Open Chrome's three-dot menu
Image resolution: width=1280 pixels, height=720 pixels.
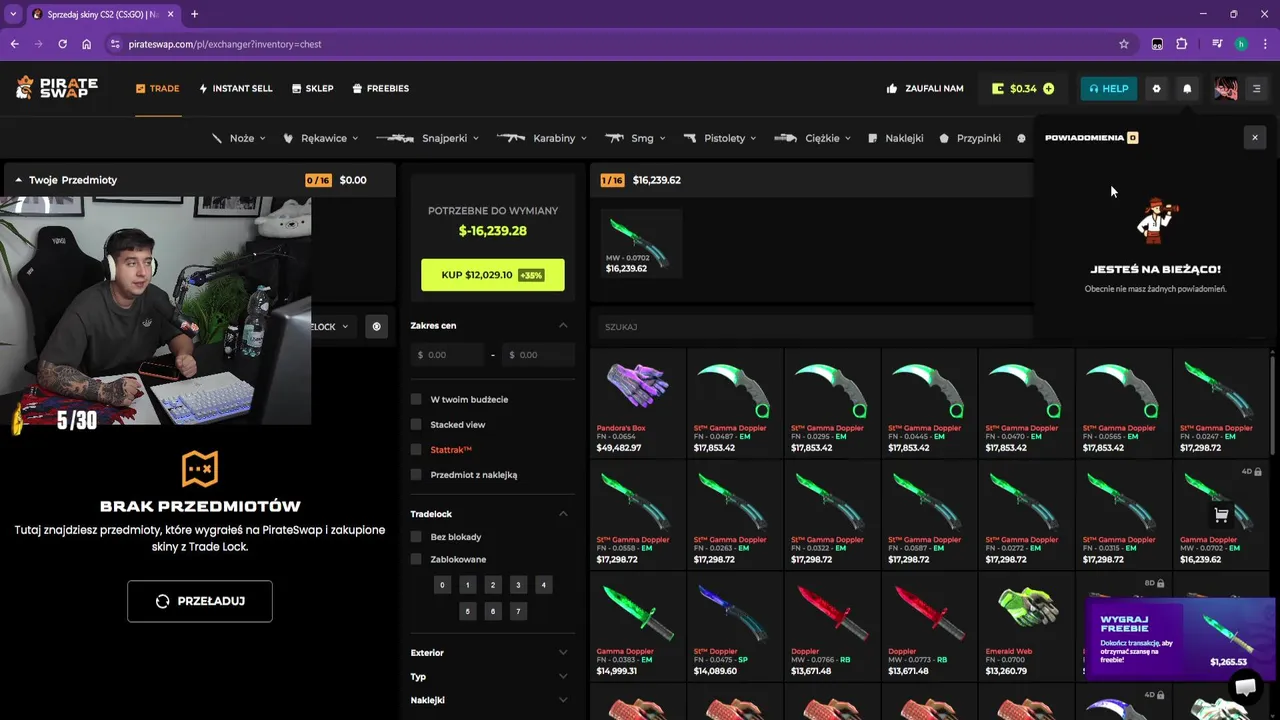1264,44
